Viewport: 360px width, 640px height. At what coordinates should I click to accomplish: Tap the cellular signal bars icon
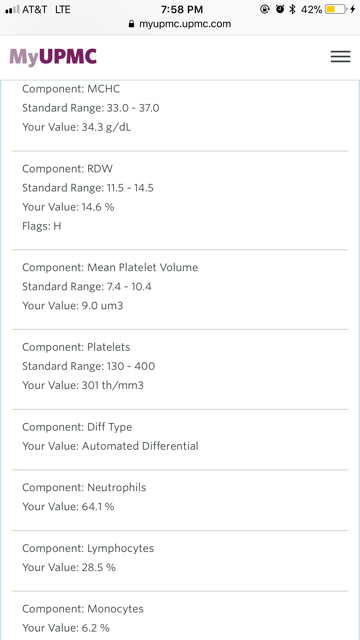click(x=12, y=9)
